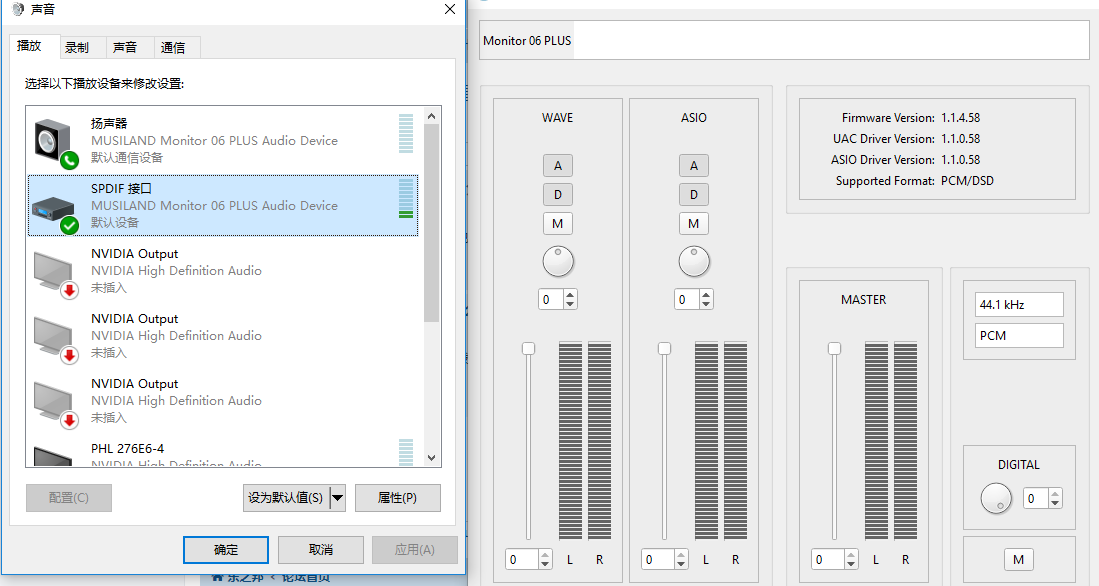The width and height of the screenshot is (1099, 586).
Task: Toggle the ASIO channel D button
Action: [x=693, y=194]
